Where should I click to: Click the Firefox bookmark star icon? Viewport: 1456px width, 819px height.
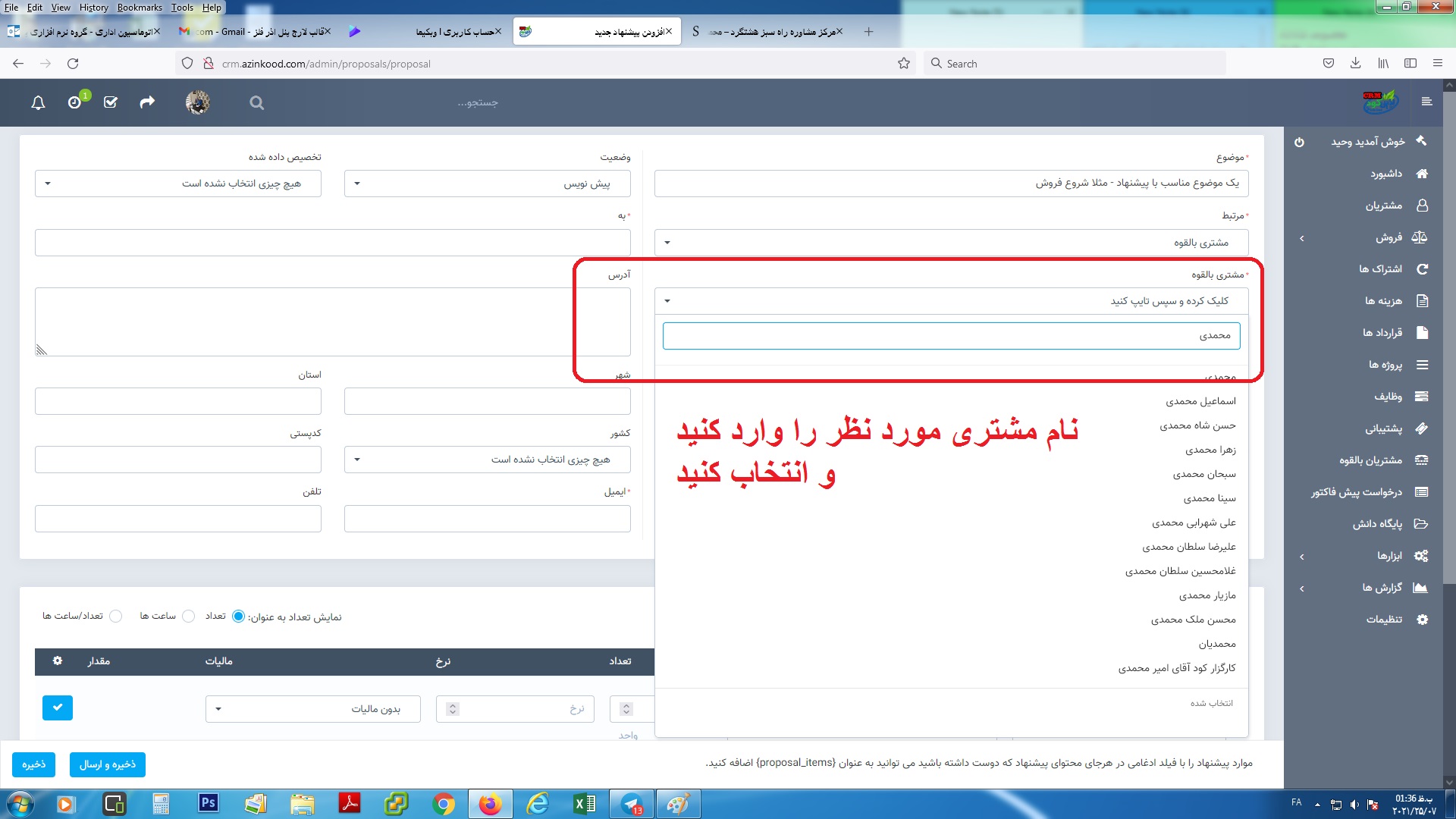904,64
